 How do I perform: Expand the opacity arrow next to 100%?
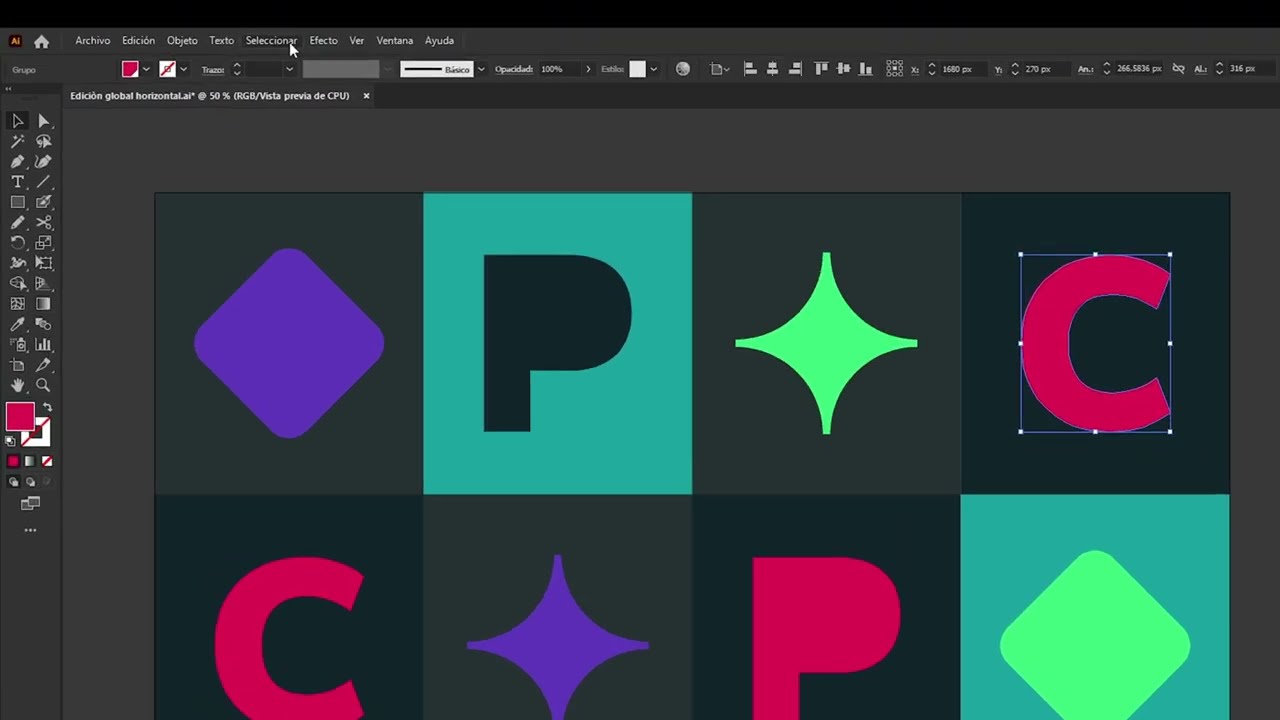click(x=588, y=69)
